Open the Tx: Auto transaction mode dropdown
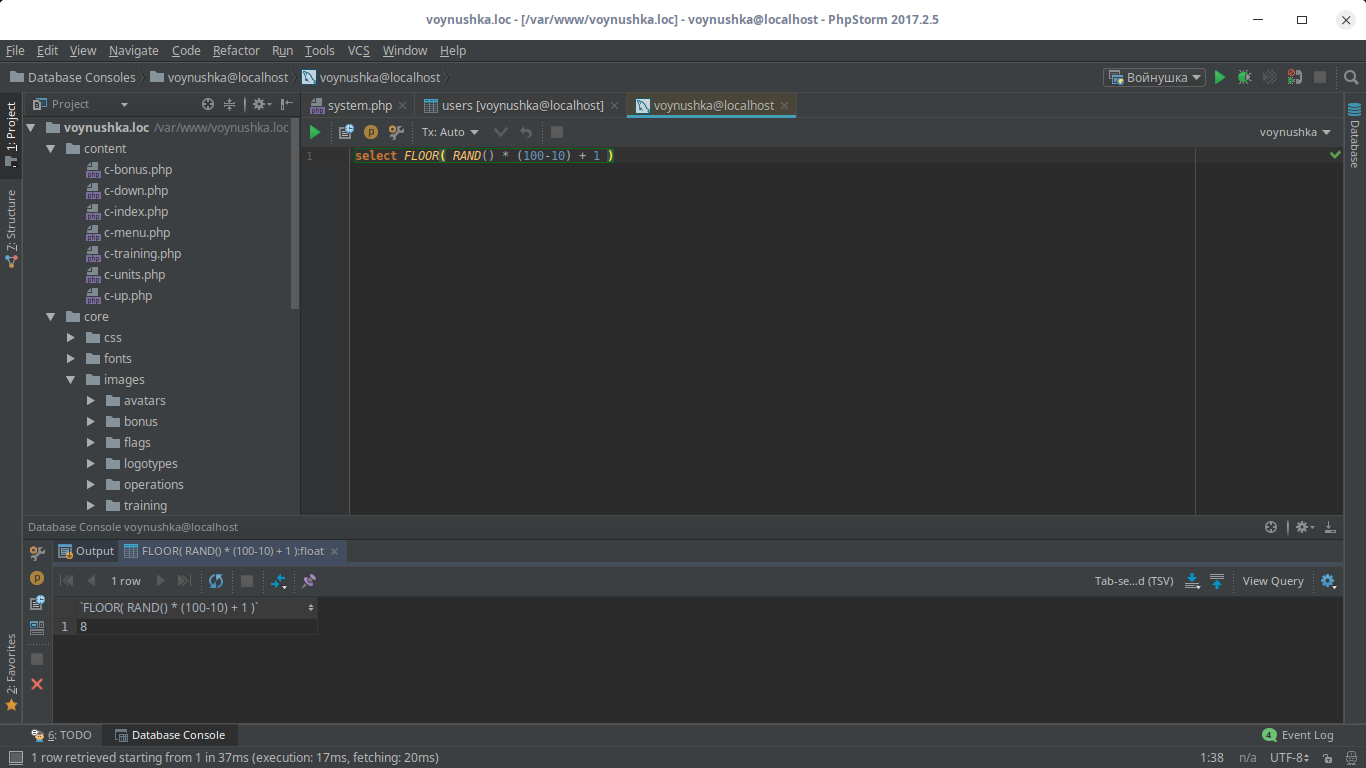Screen dimensions: 1366x768 [x=450, y=132]
